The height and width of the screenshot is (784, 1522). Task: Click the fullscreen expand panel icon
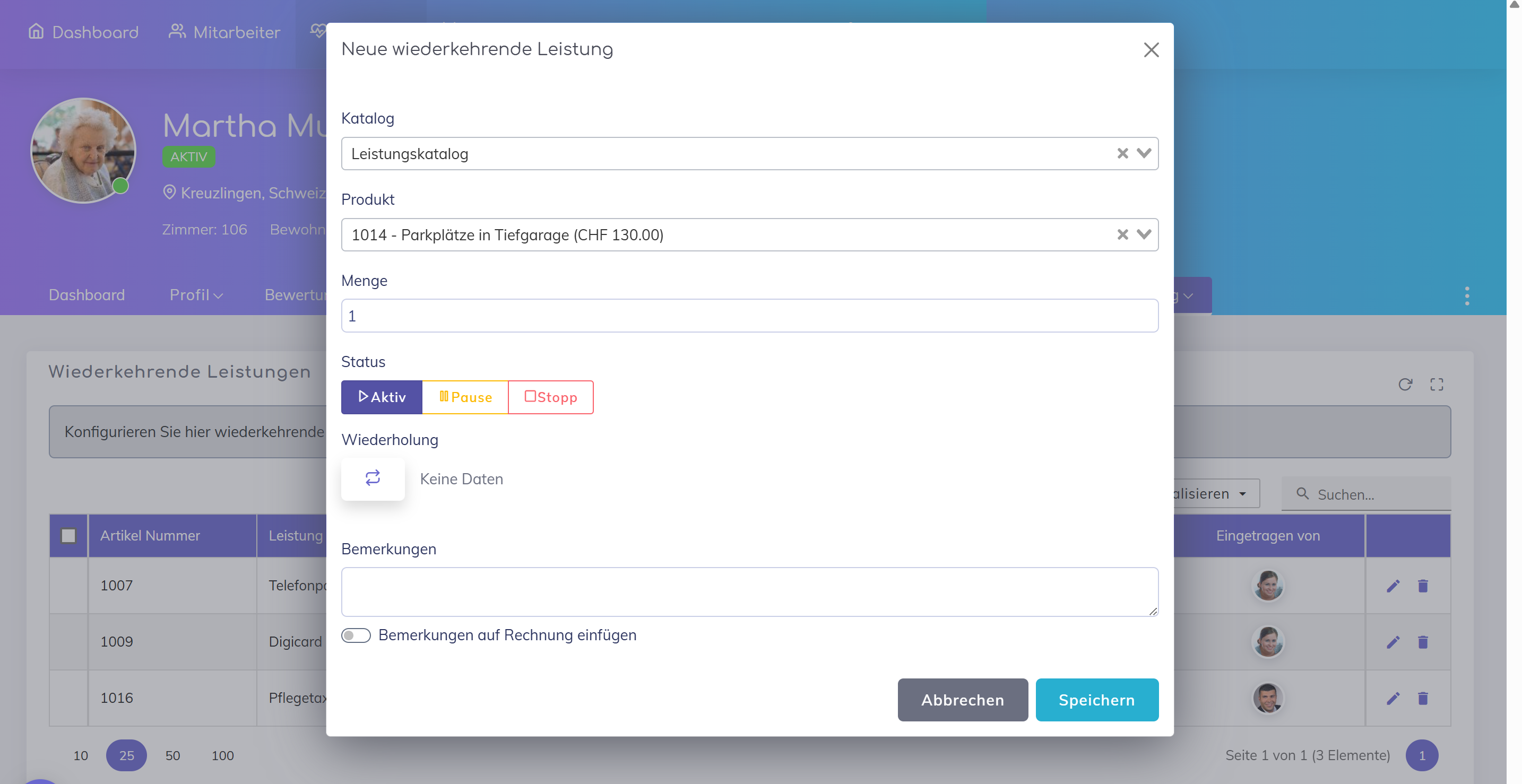click(1437, 385)
